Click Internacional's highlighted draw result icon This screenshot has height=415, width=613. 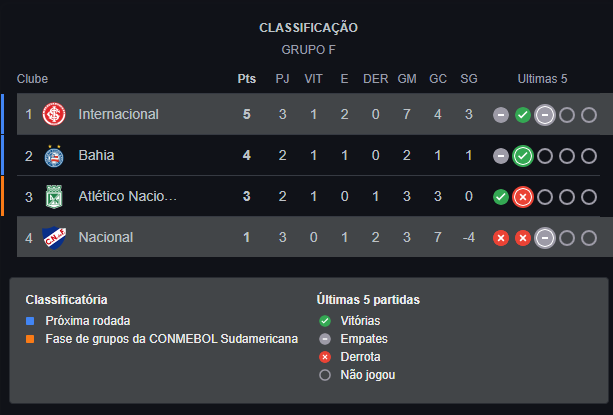545,115
